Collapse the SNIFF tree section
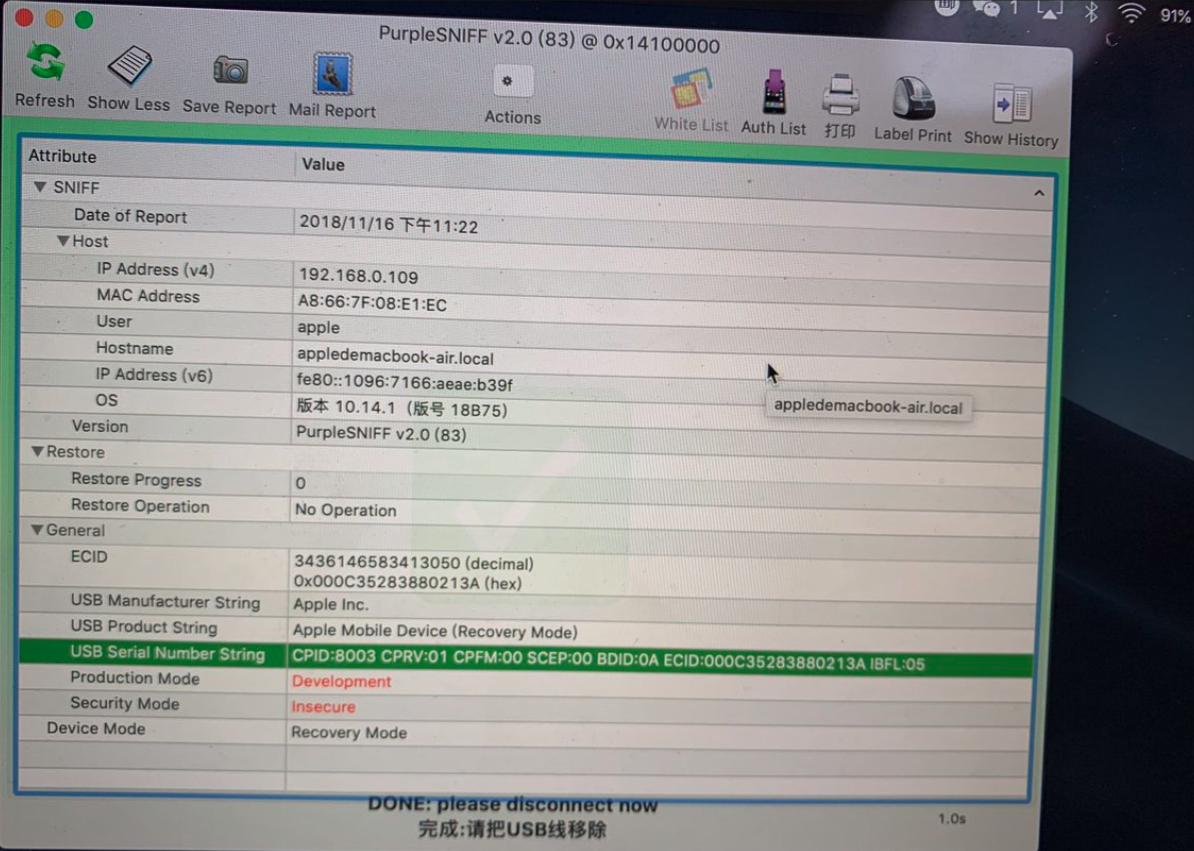 pos(40,186)
